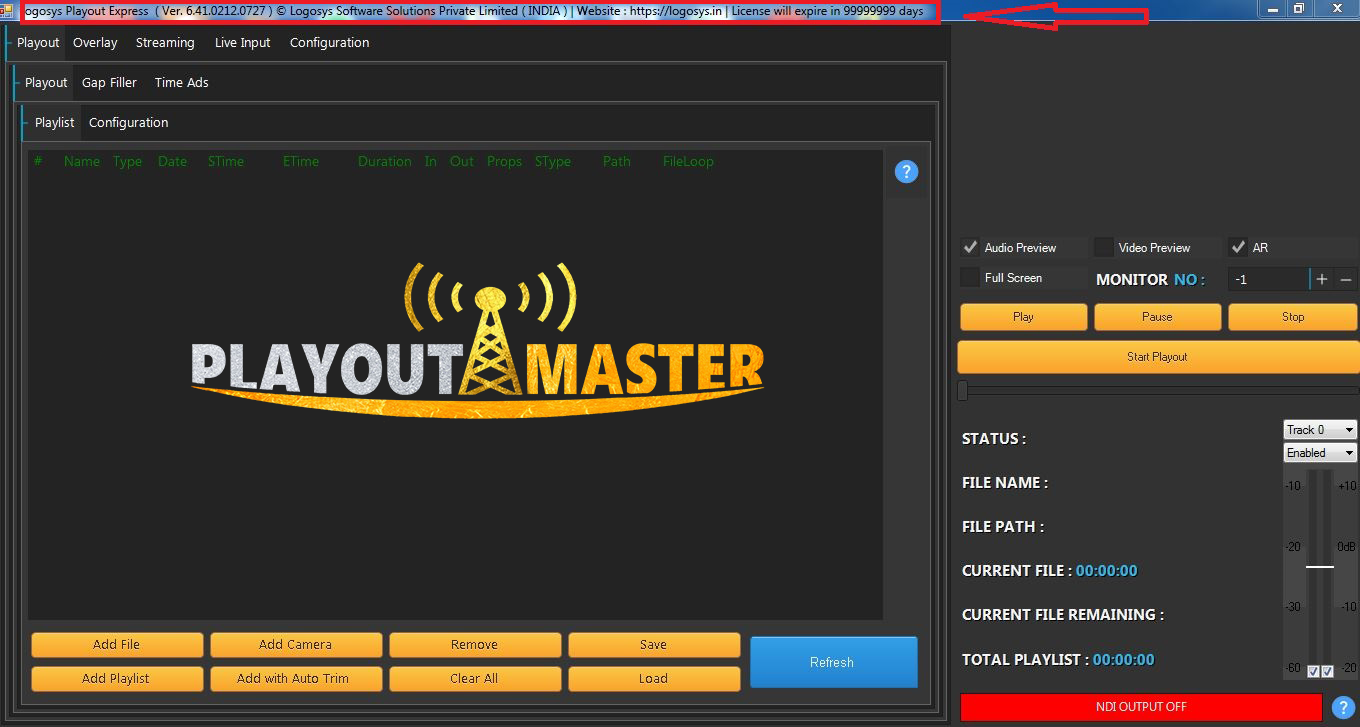Click the ETime column header
Viewport: 1360px width, 727px height.
coord(301,162)
